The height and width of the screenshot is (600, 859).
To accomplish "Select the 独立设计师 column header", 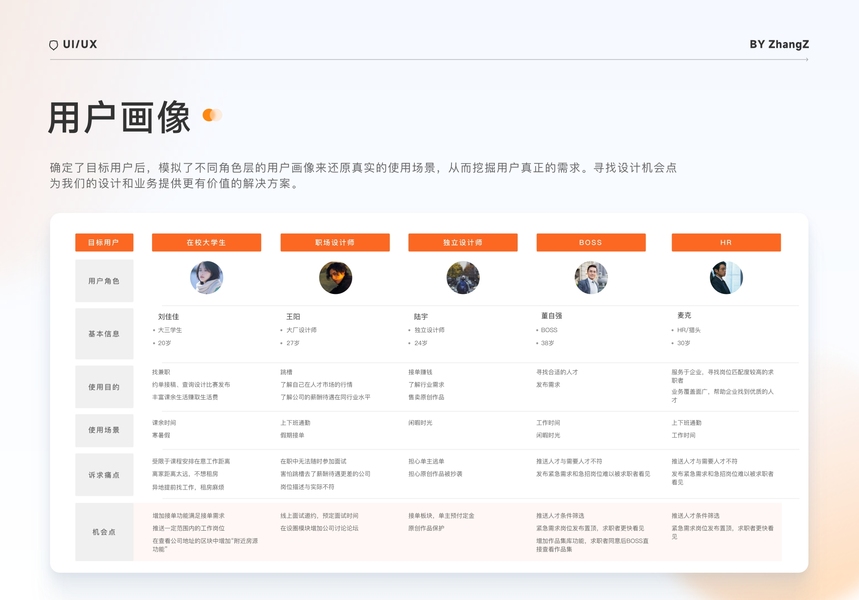I will click(x=463, y=242).
